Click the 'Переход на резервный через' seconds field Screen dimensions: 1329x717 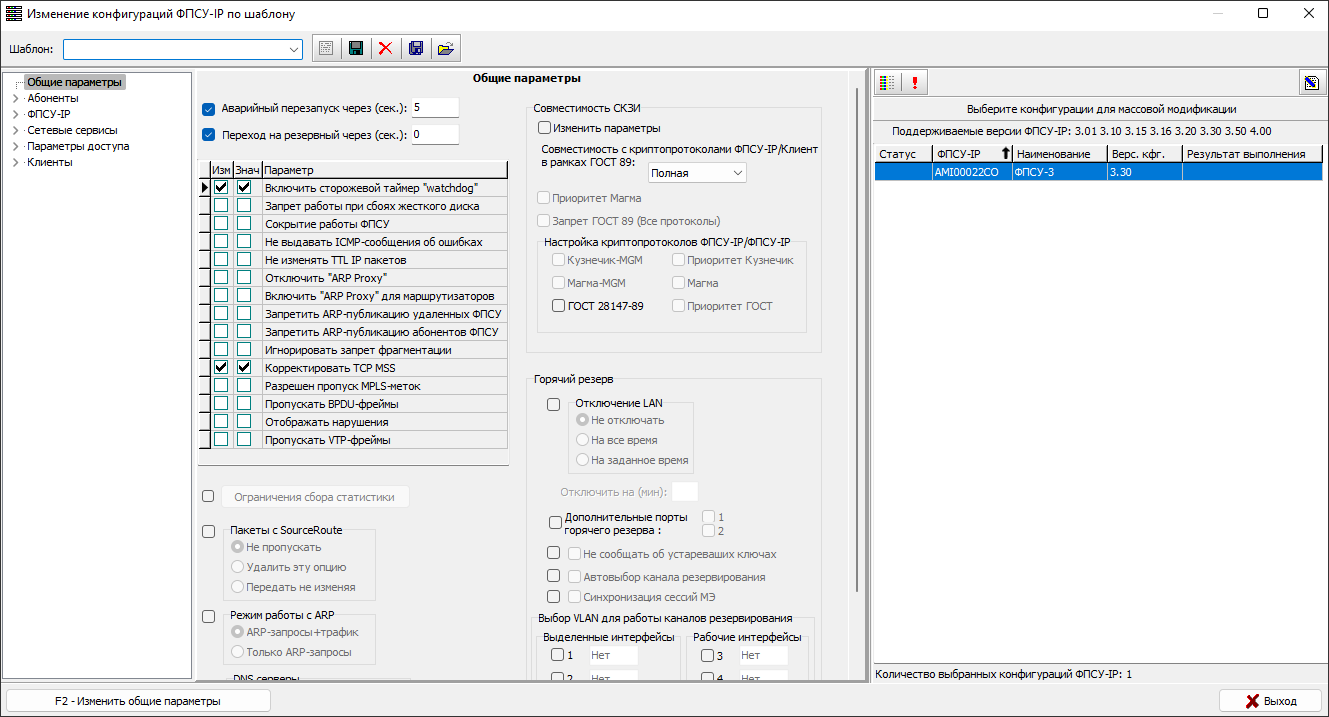(x=434, y=135)
